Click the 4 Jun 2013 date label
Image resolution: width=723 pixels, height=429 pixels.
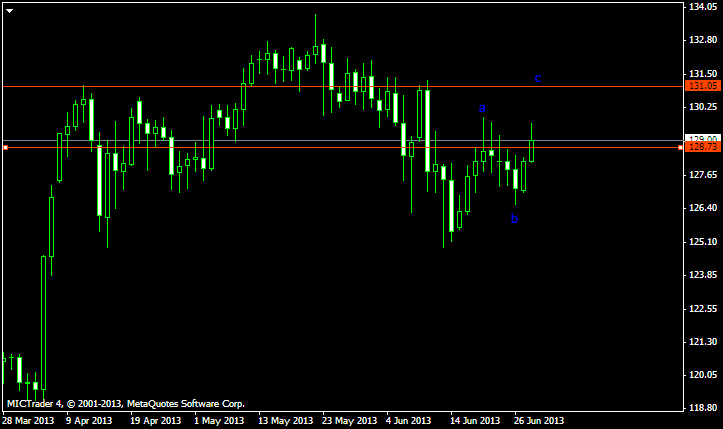point(410,421)
